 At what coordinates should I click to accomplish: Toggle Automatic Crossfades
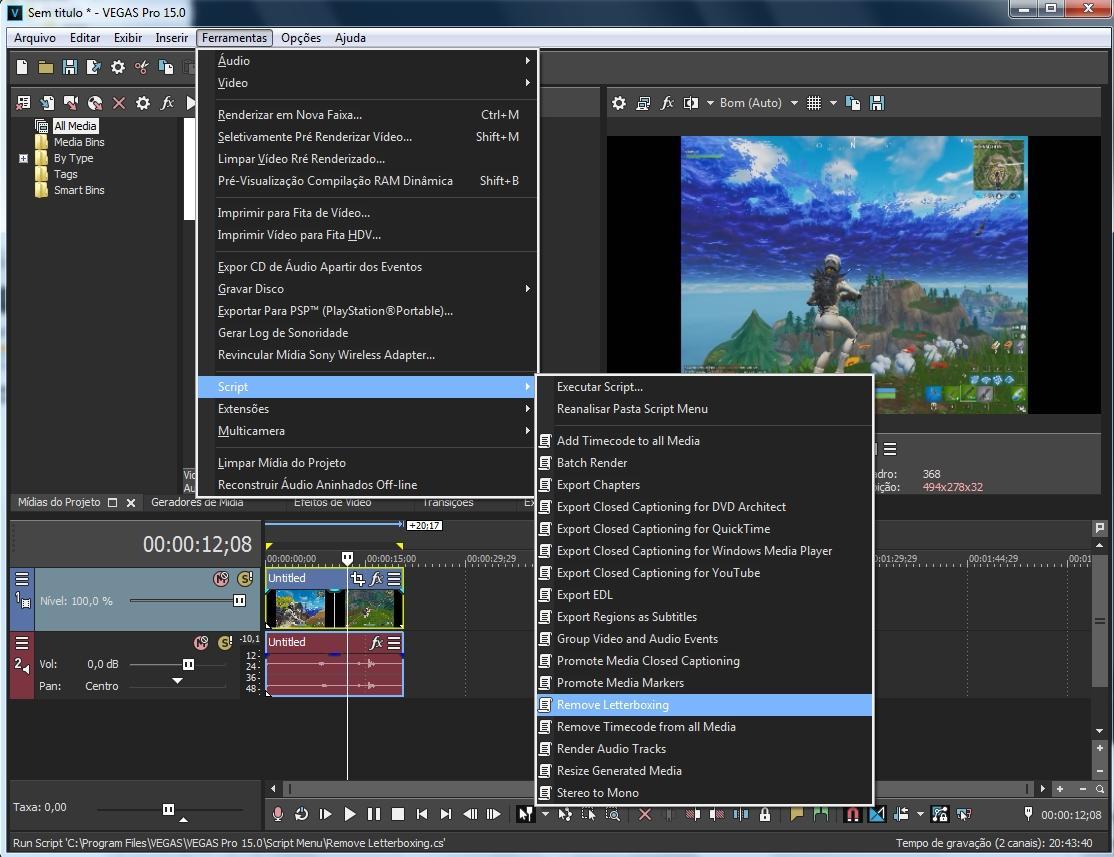point(877,814)
